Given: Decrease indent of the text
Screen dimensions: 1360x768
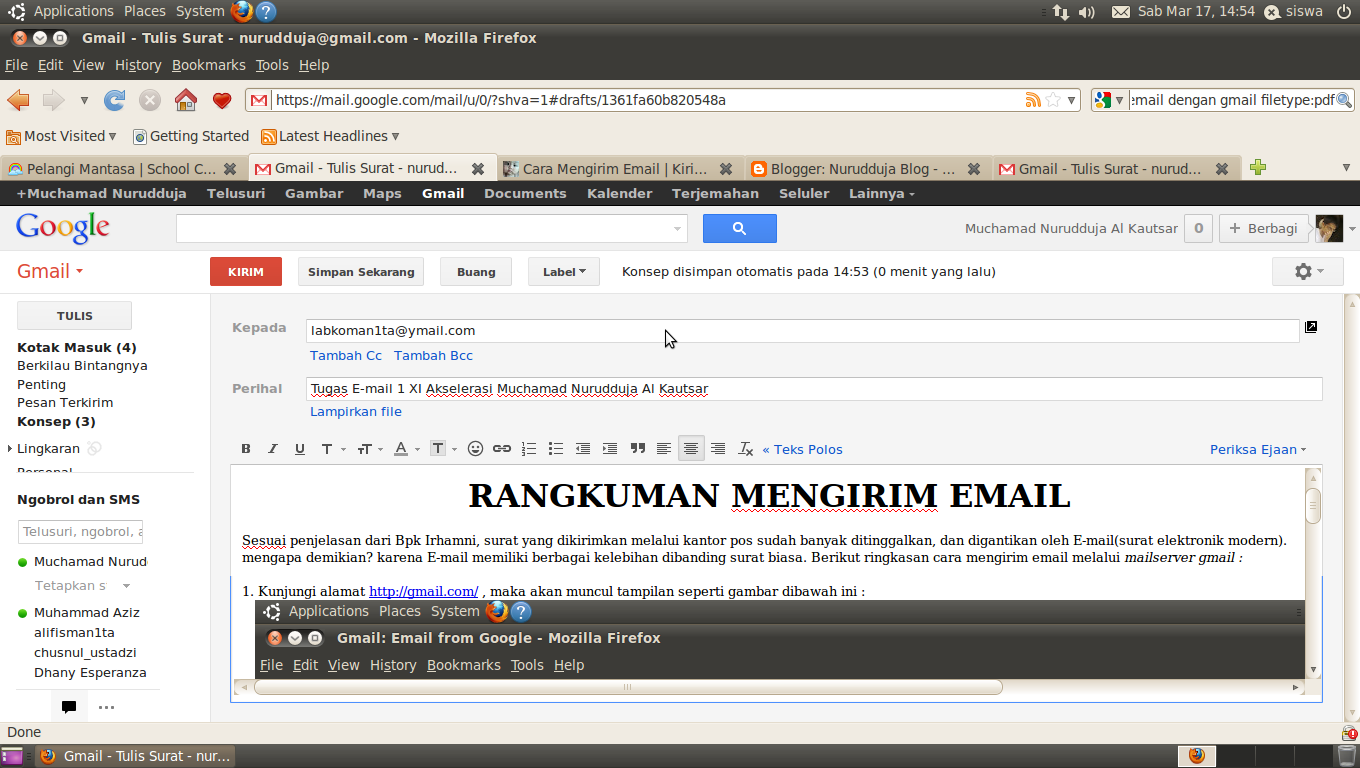Looking at the screenshot, I should pyautogui.click(x=583, y=449).
